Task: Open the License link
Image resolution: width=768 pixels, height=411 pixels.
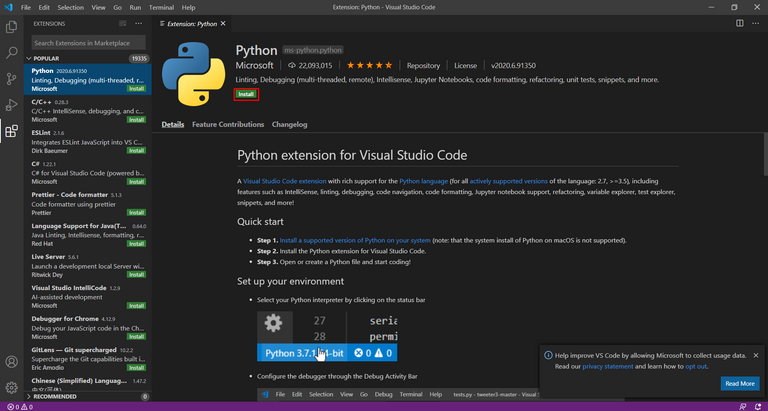Action: (x=465, y=65)
